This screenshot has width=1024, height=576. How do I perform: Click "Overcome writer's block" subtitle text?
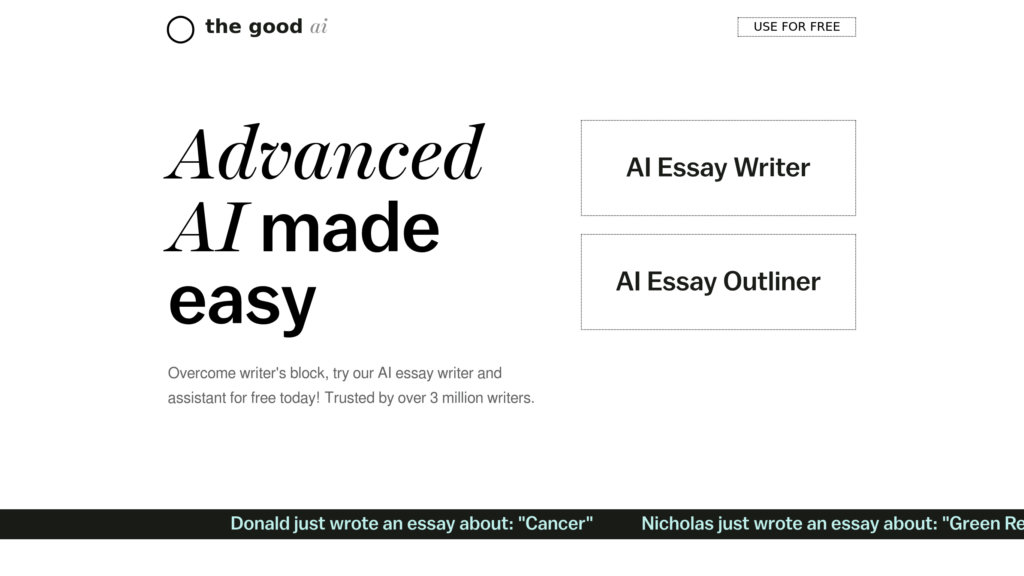(246, 373)
